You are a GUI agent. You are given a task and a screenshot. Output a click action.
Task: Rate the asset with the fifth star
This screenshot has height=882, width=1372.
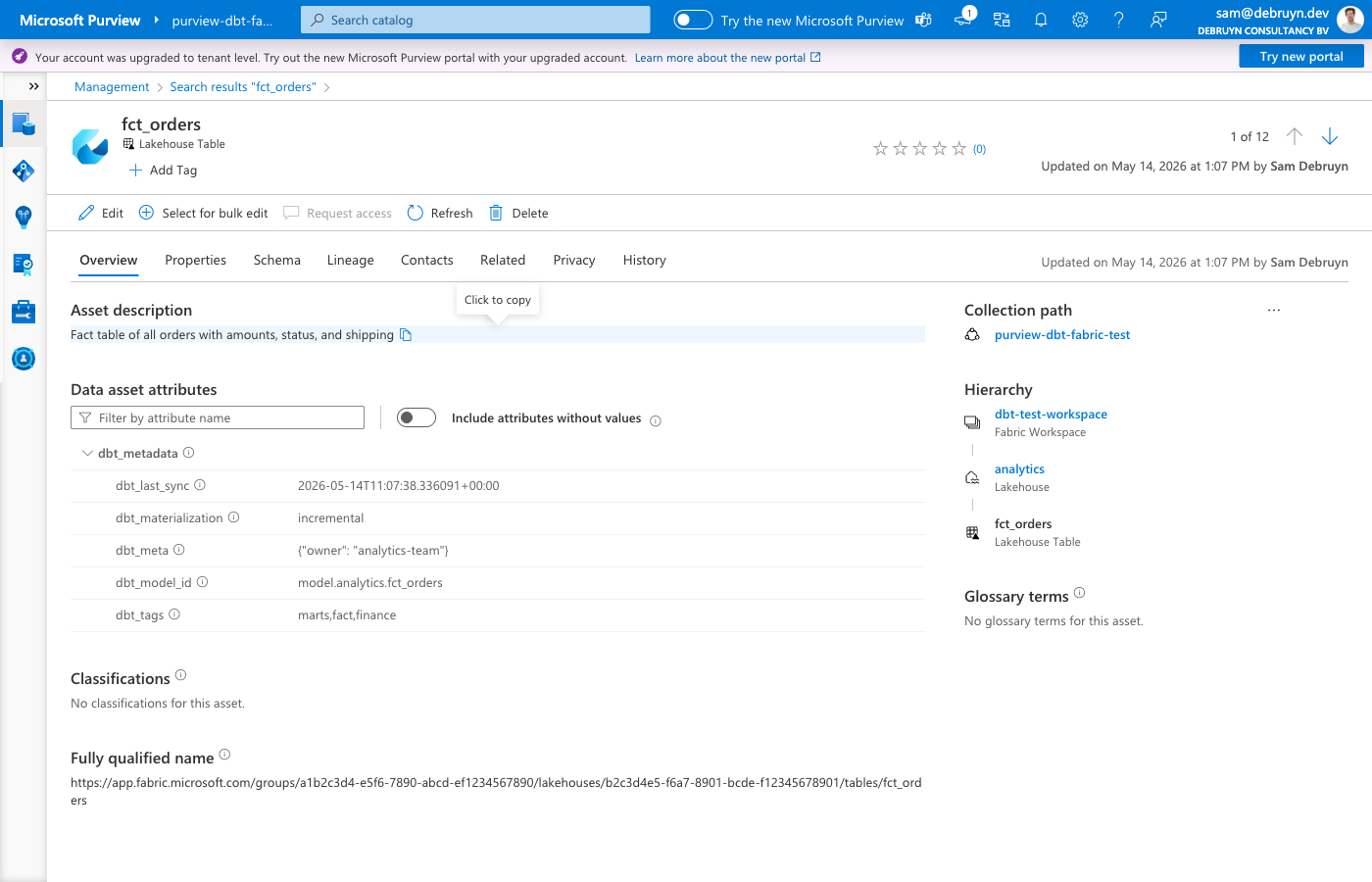click(958, 148)
